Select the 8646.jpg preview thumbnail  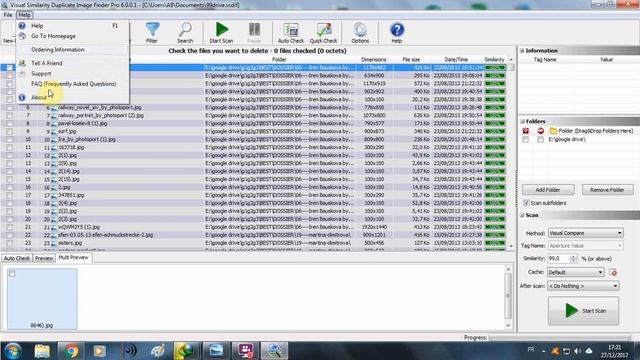[42, 299]
